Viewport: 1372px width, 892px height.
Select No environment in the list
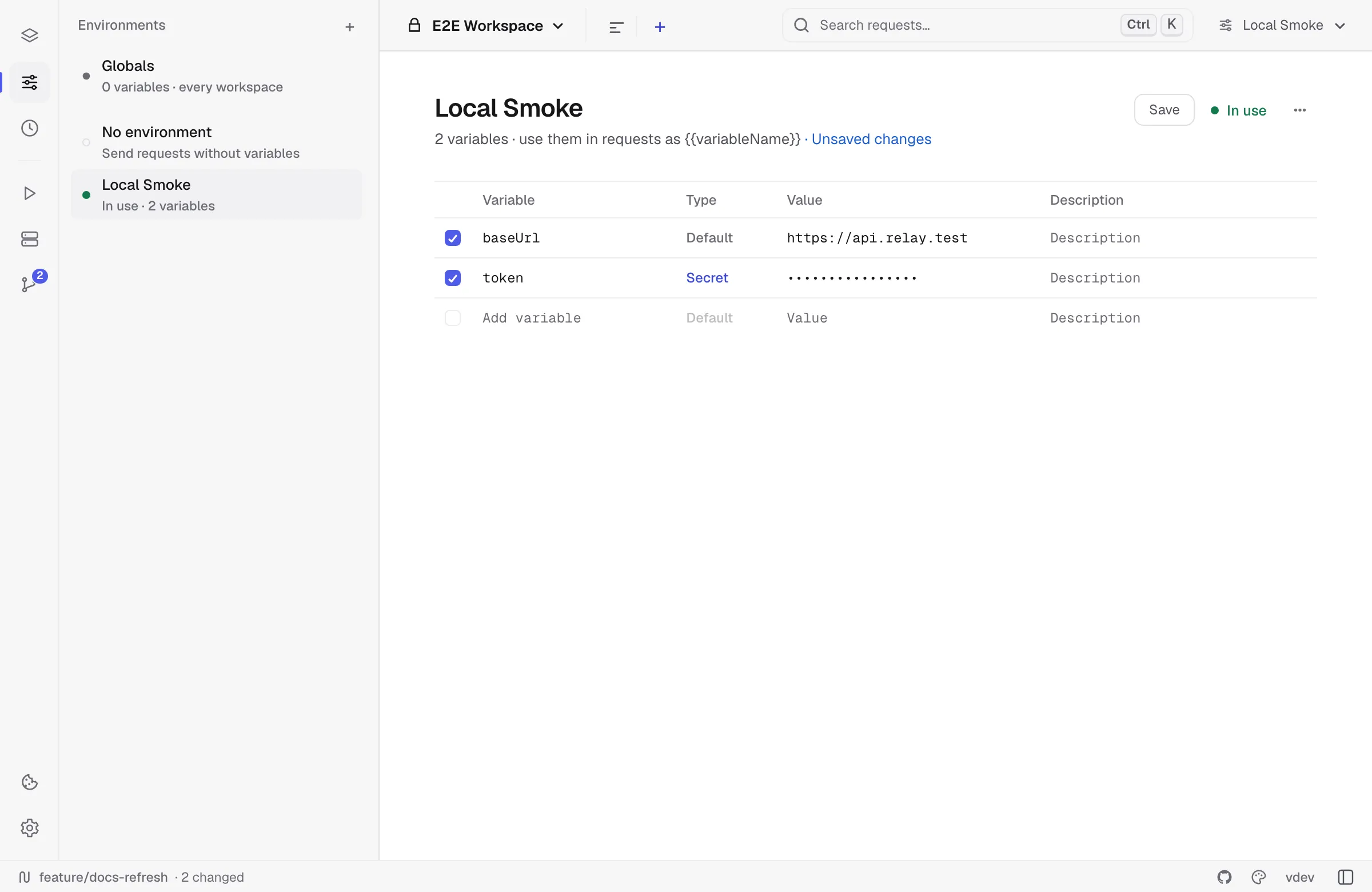click(x=216, y=142)
